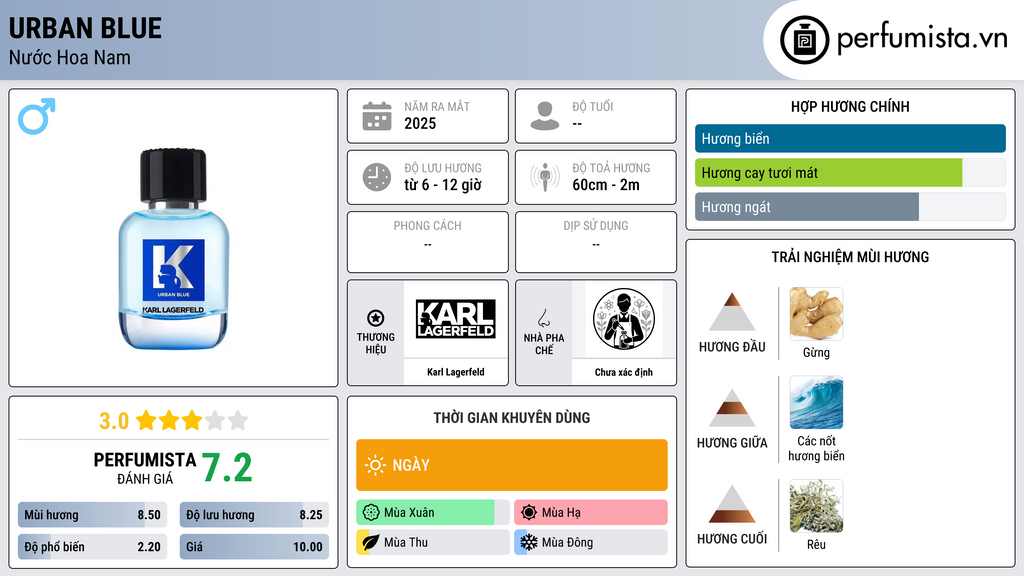The image size is (1024, 576).
Task: Open the Gừng ginger note image
Action: tap(816, 313)
